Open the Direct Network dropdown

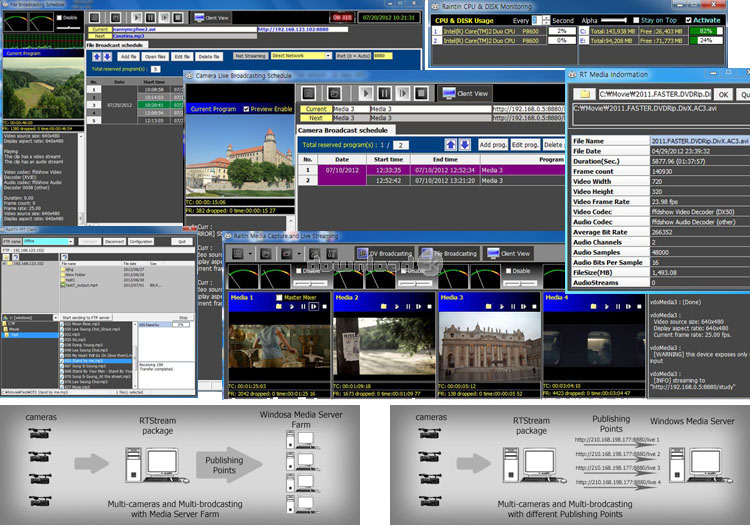click(328, 56)
